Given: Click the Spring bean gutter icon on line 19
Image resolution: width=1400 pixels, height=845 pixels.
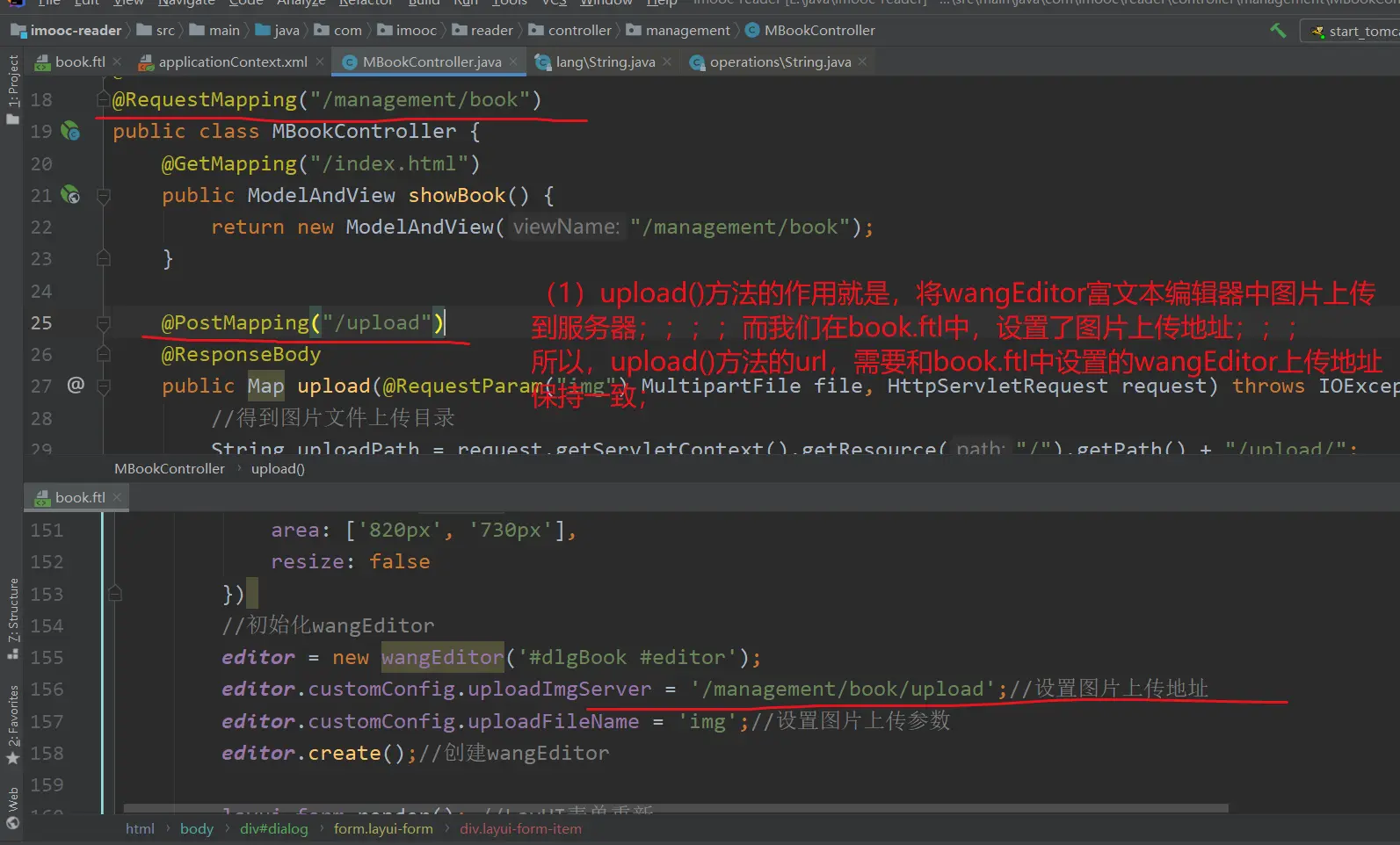Looking at the screenshot, I should (70, 132).
